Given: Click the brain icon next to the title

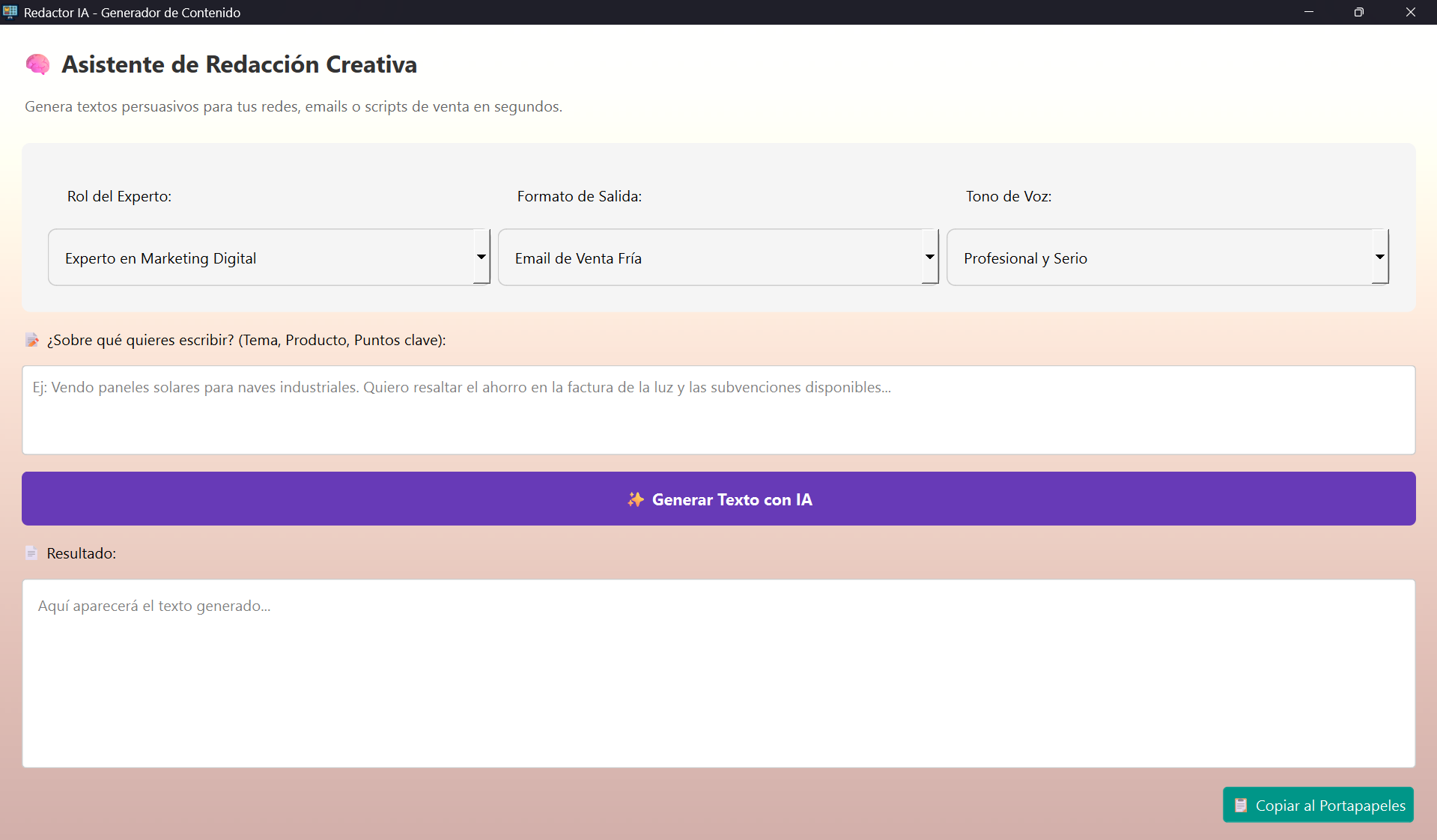Looking at the screenshot, I should click(x=37, y=64).
